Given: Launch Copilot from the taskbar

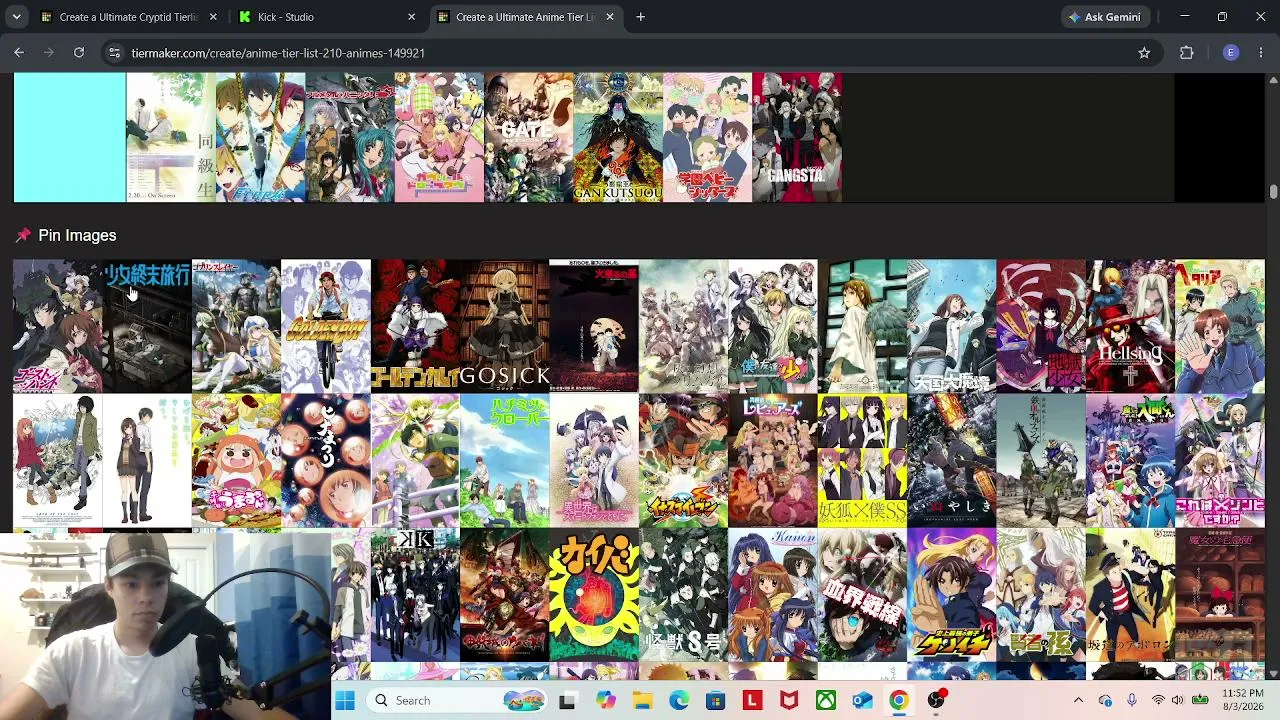Looking at the screenshot, I should [x=605, y=701].
